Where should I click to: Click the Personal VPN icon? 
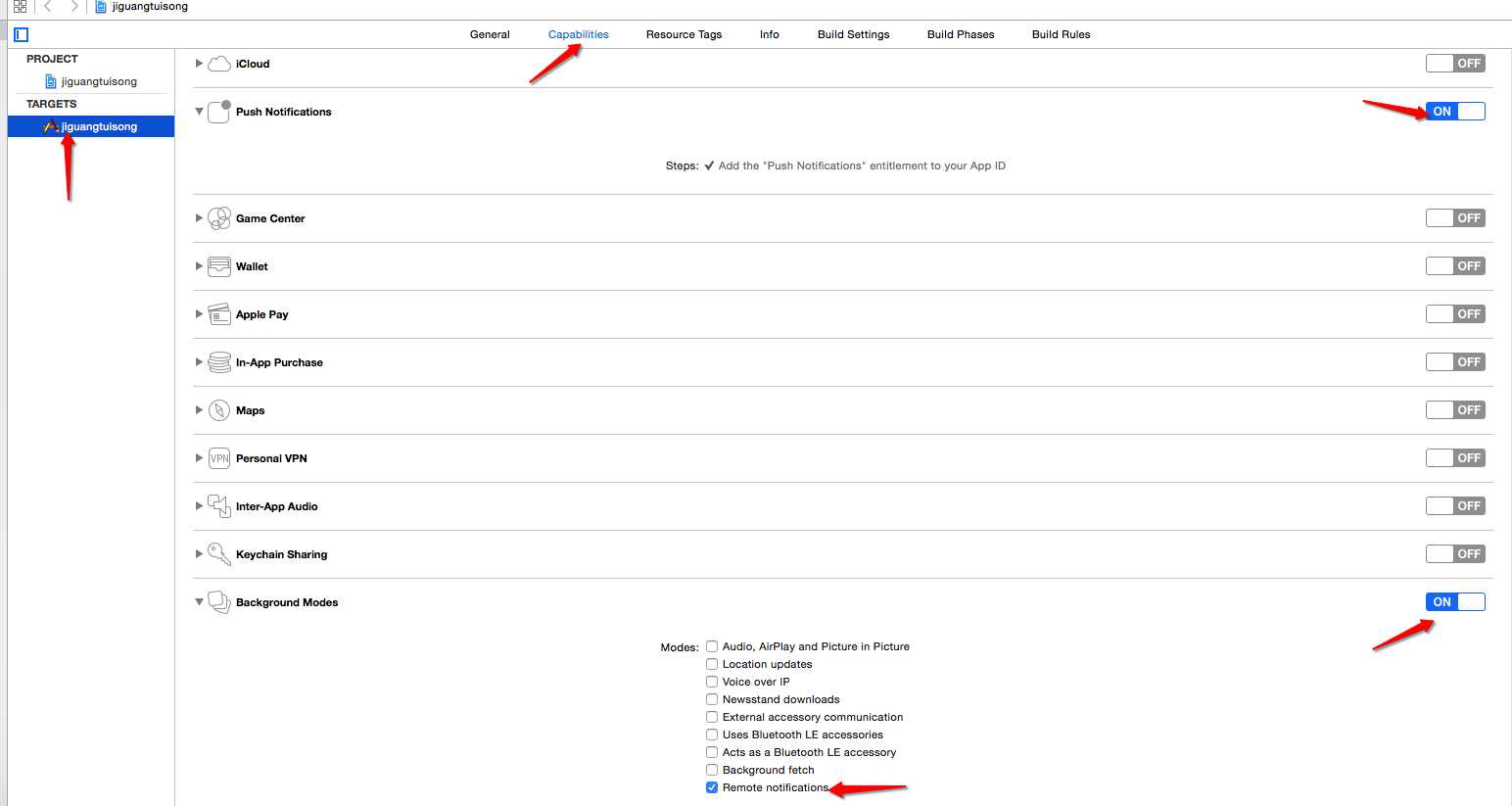click(219, 458)
